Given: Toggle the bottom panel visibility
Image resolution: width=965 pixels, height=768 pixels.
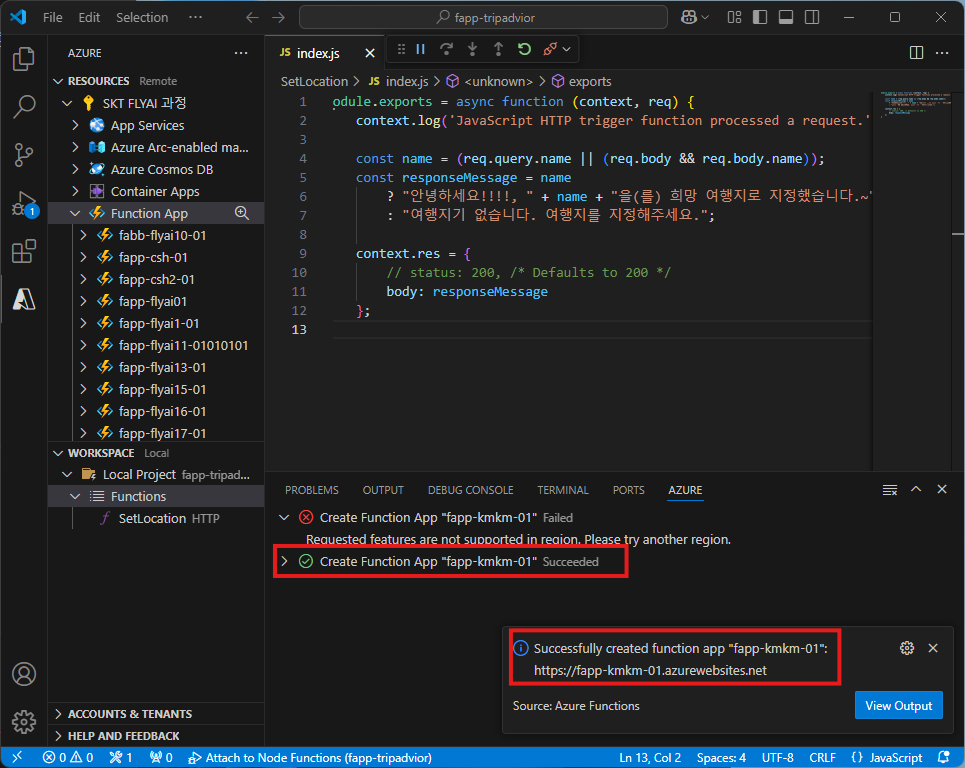Looking at the screenshot, I should 786,17.
